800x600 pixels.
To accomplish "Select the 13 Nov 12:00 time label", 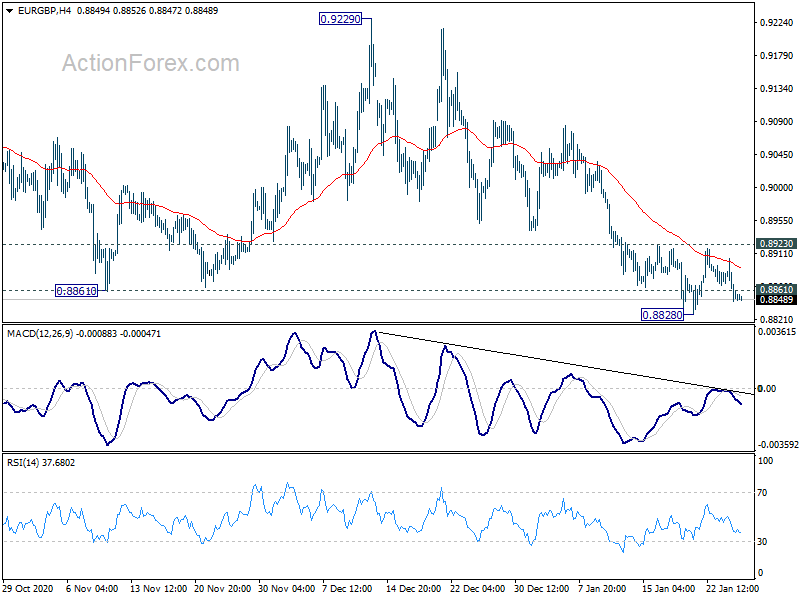I will pos(159,589).
